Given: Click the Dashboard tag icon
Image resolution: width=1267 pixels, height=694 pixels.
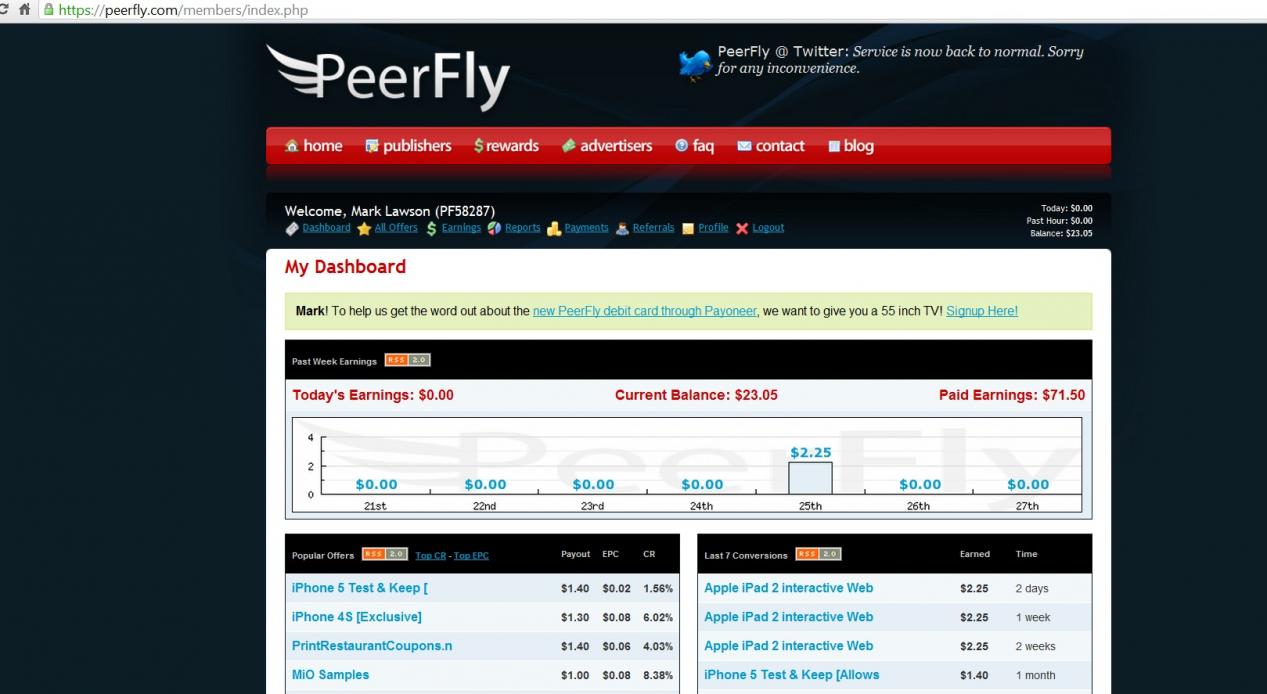Looking at the screenshot, I should [292, 228].
